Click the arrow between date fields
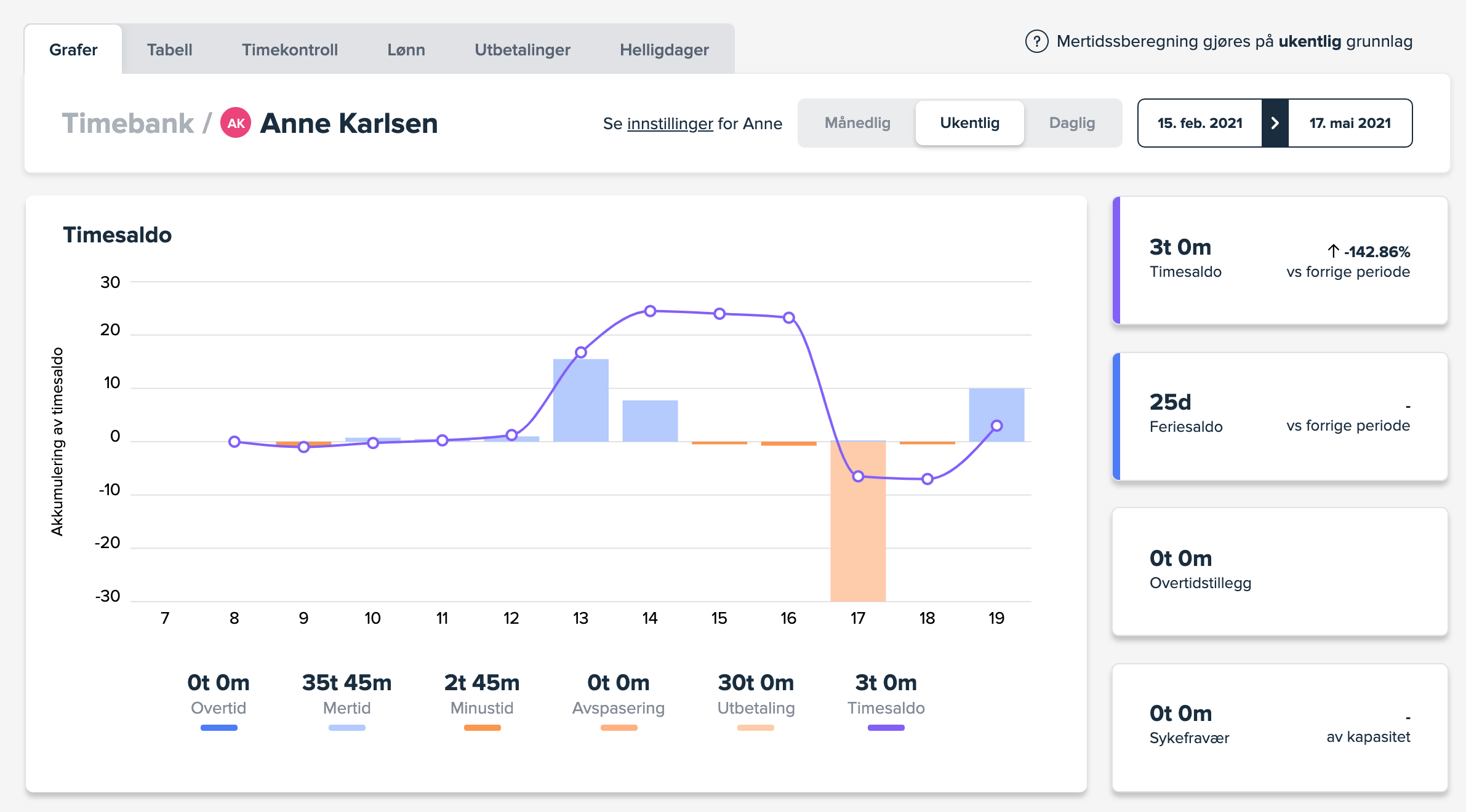 (1275, 123)
